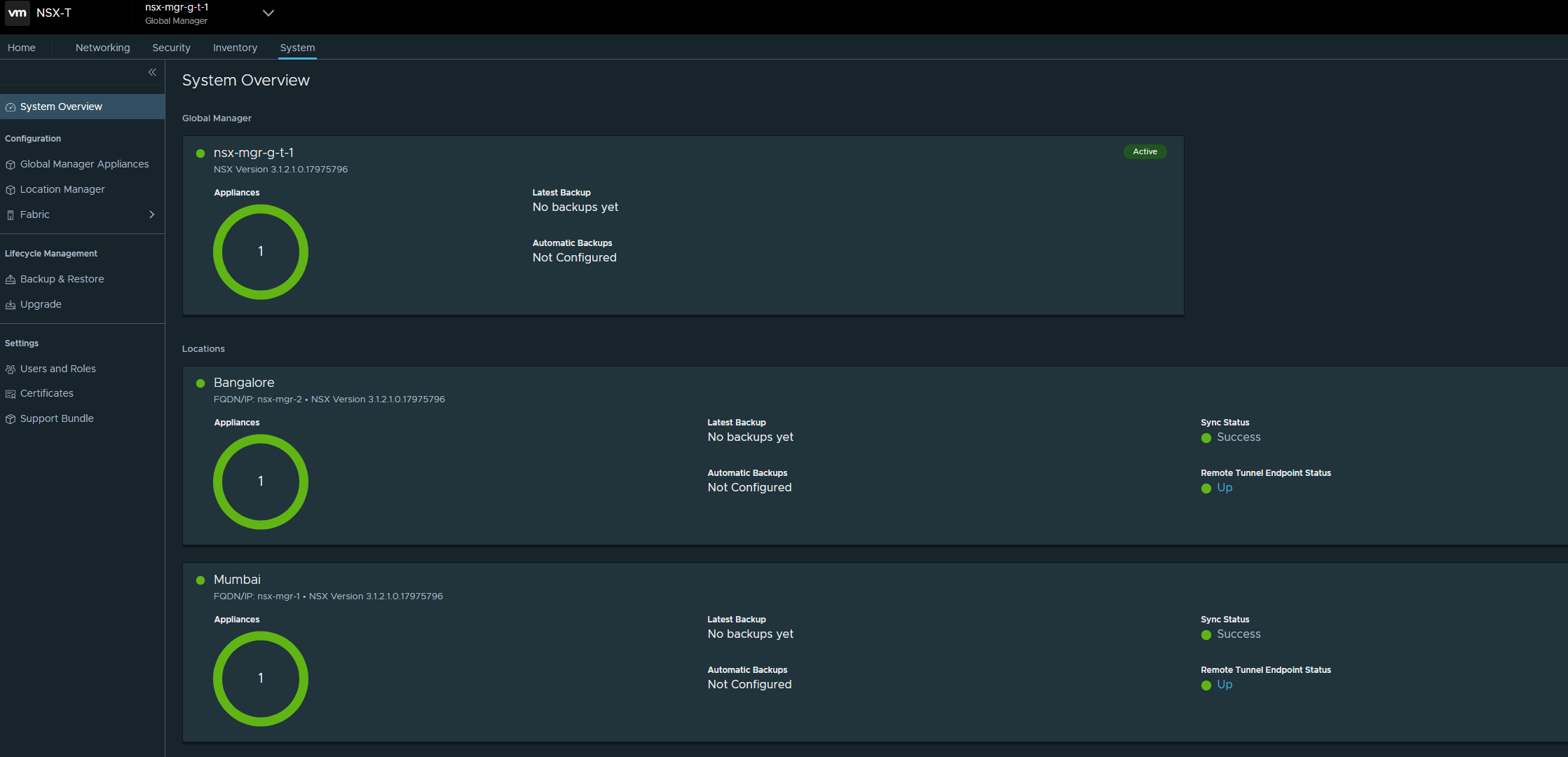The image size is (1568, 757).
Task: Click the Global Manager Appliances cube icon
Action: (x=11, y=165)
